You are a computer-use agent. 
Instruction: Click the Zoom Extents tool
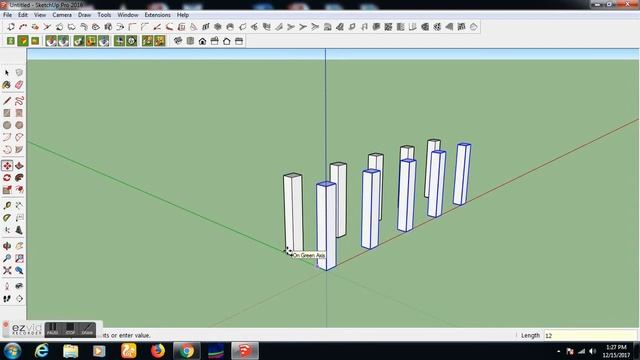[7, 271]
